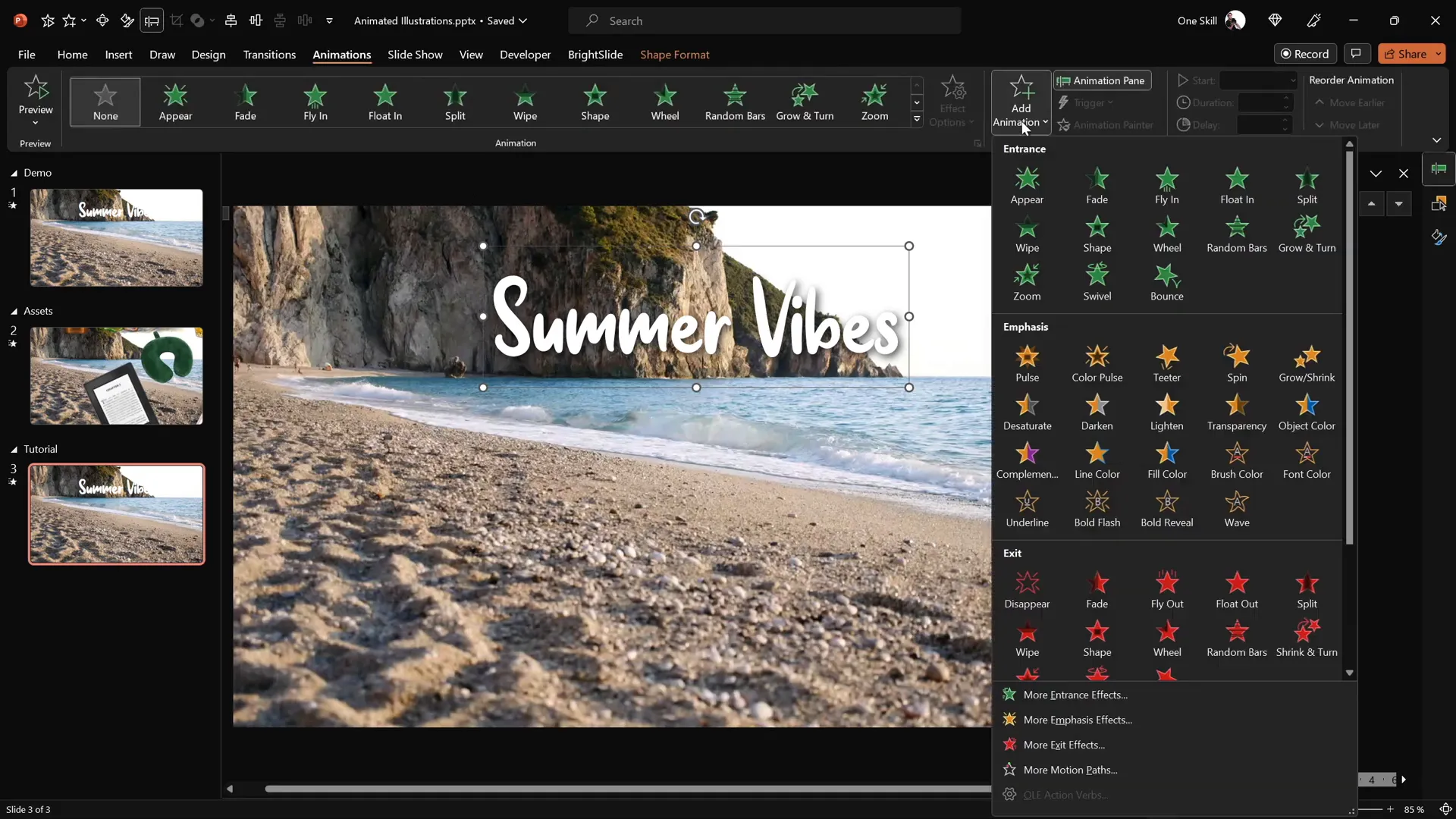Image resolution: width=1456 pixels, height=819 pixels.
Task: Choose the Color Pulse emphasis animation
Action: 1097,363
